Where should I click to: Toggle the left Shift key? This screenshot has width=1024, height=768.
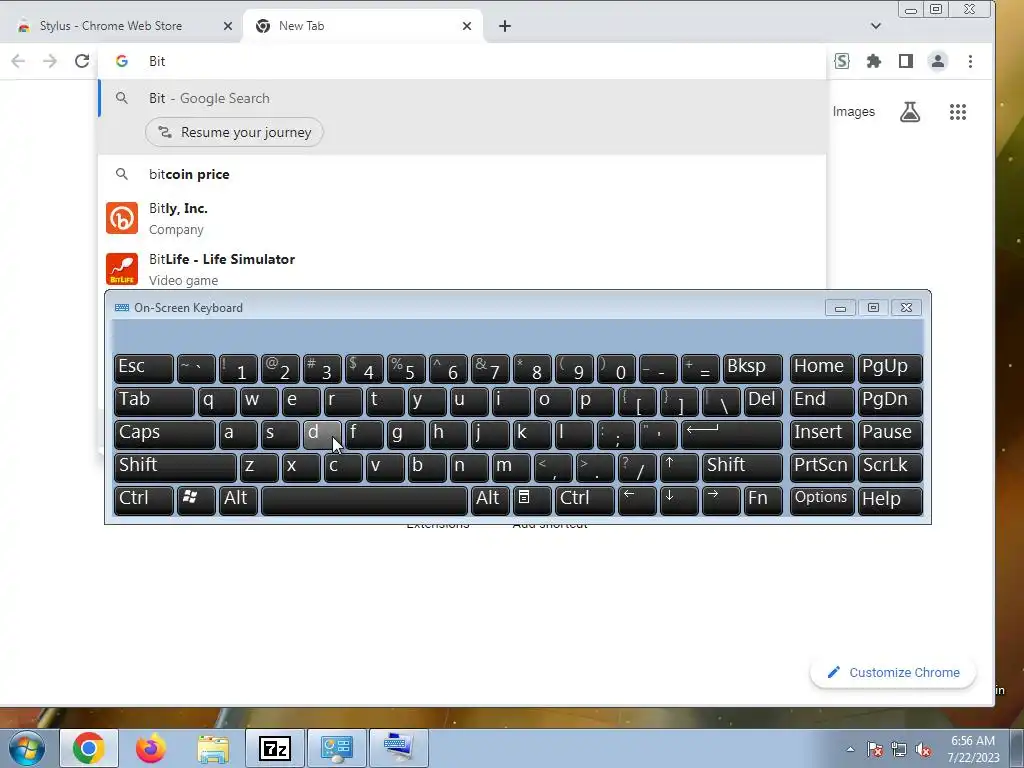click(x=175, y=468)
